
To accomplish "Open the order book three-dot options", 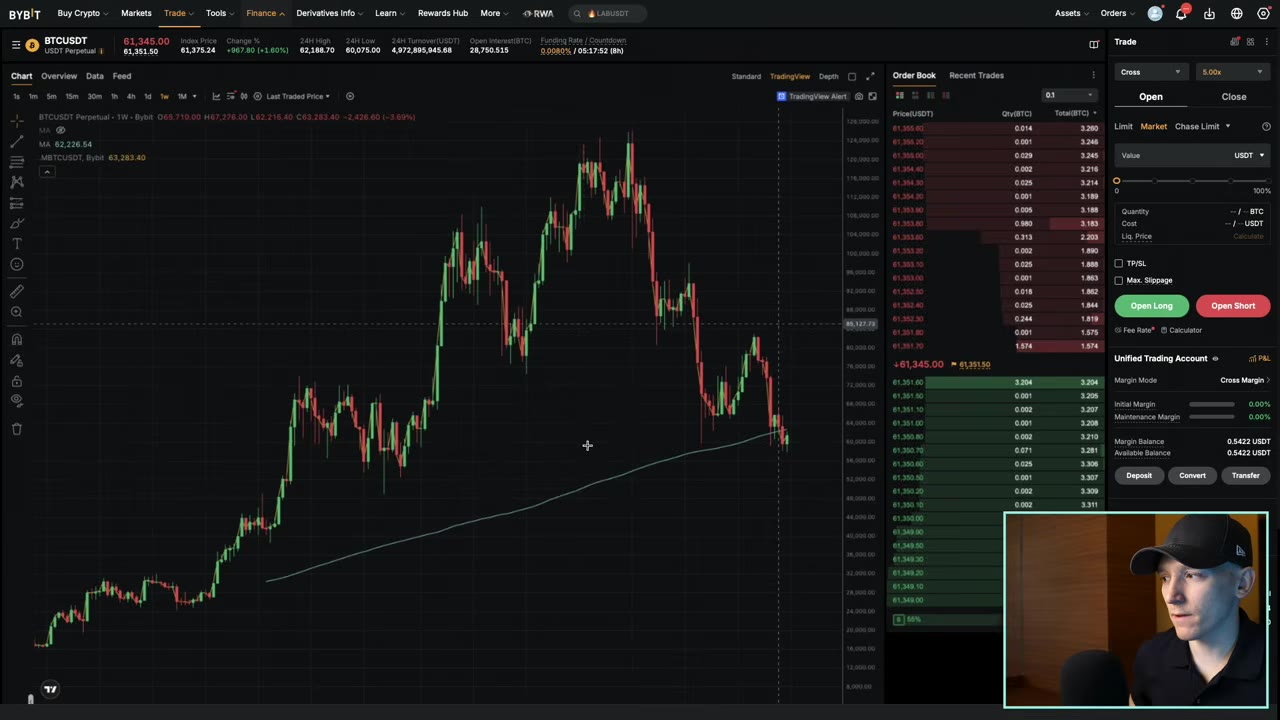I will [x=1093, y=75].
